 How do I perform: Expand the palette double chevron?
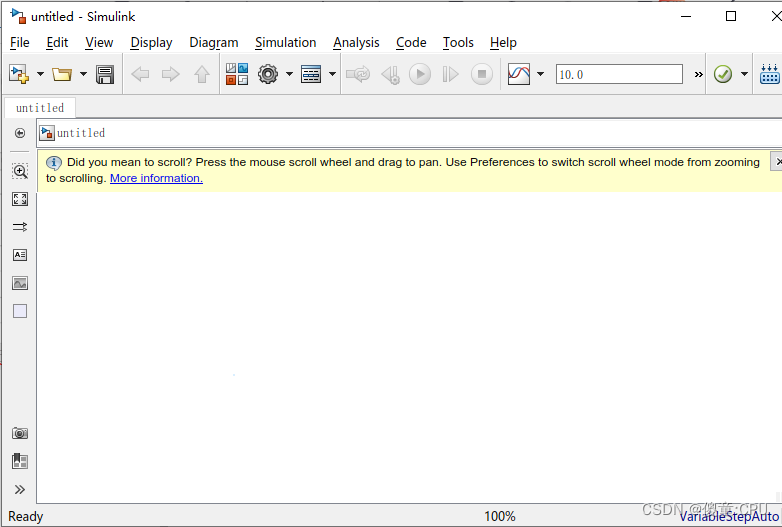20,490
